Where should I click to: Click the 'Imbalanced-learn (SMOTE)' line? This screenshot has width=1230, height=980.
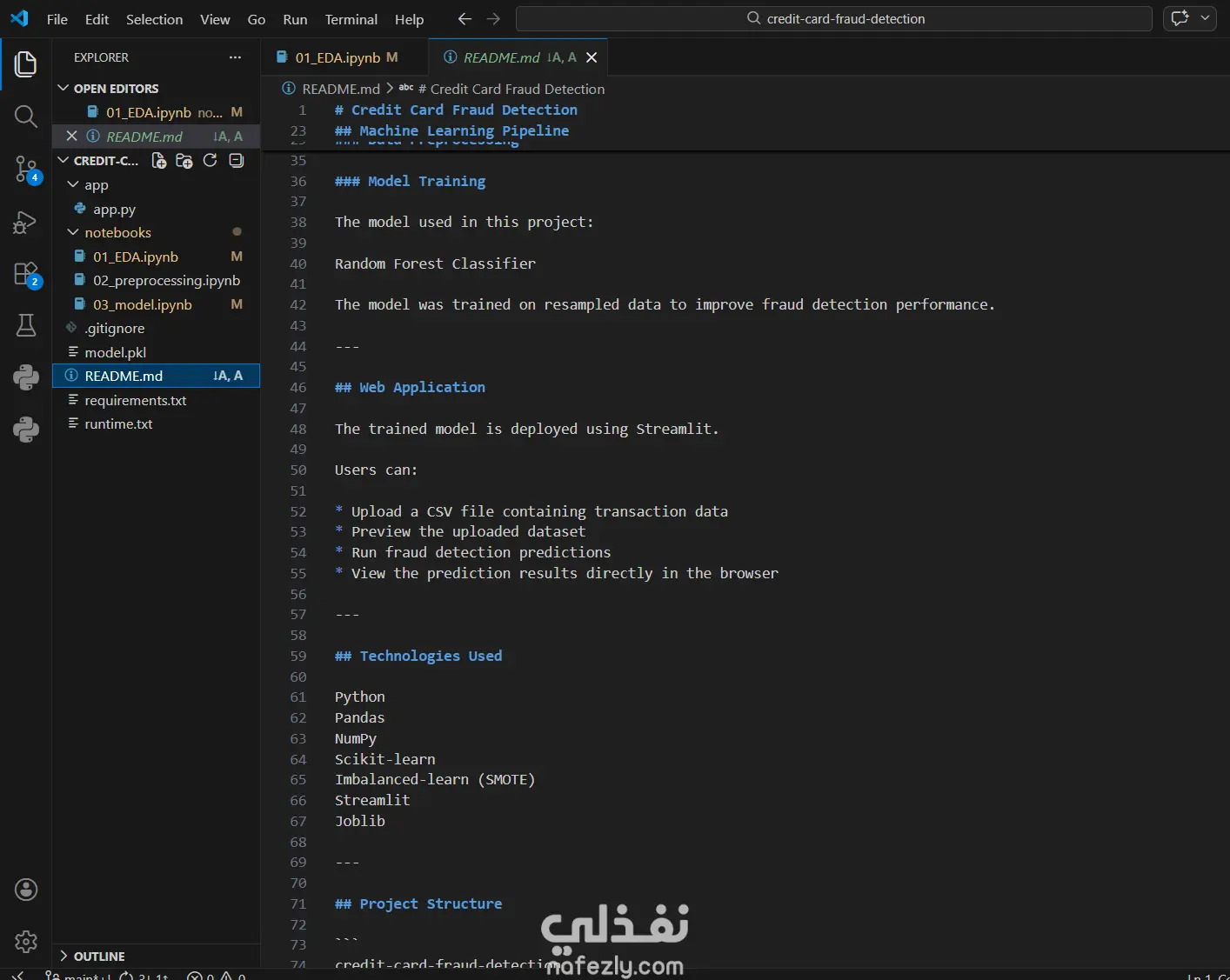pos(435,779)
